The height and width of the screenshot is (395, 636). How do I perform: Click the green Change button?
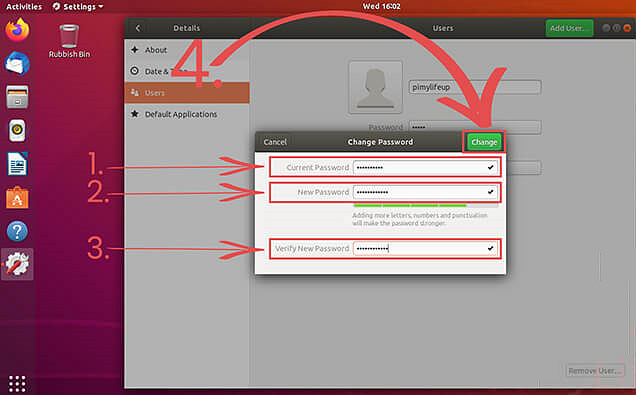(484, 142)
